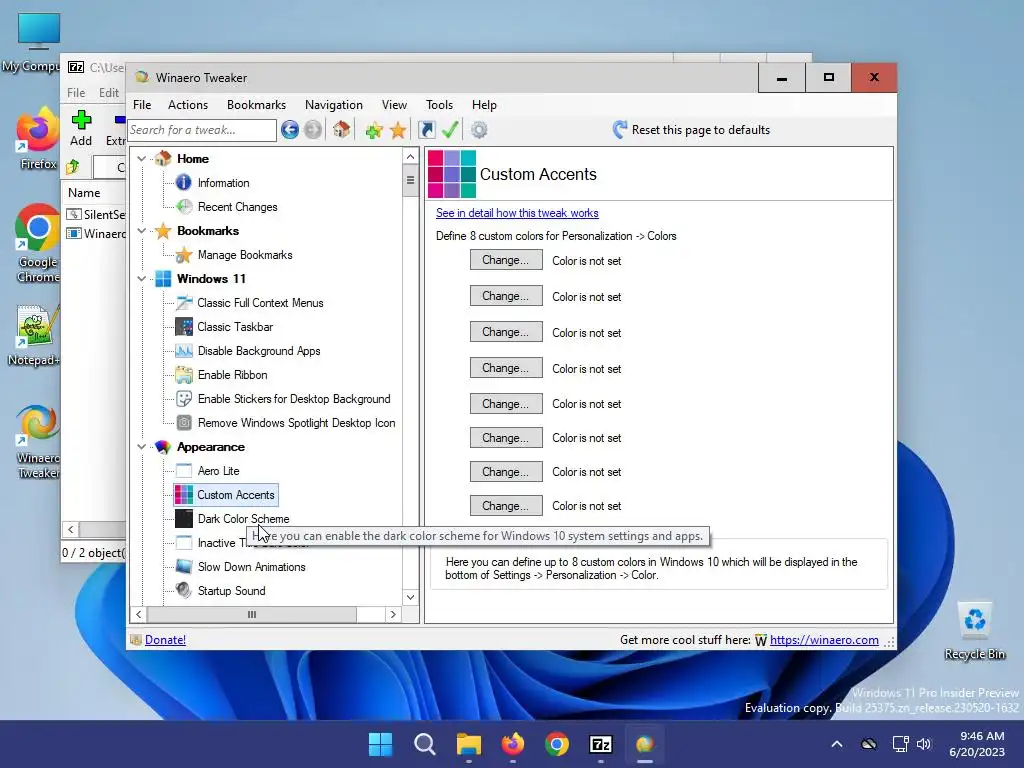Click the tree scroll up arrow
The image size is (1024, 768).
coord(410,157)
